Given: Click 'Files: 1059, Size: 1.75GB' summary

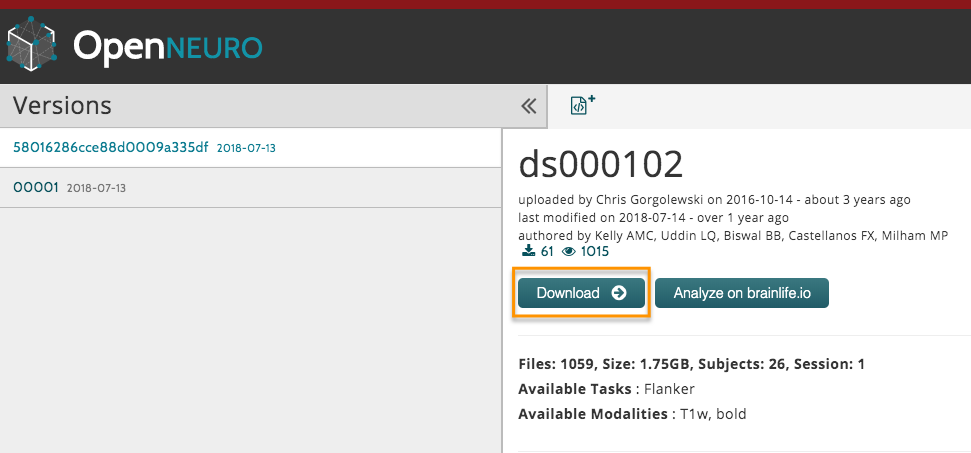Looking at the screenshot, I should tap(691, 364).
